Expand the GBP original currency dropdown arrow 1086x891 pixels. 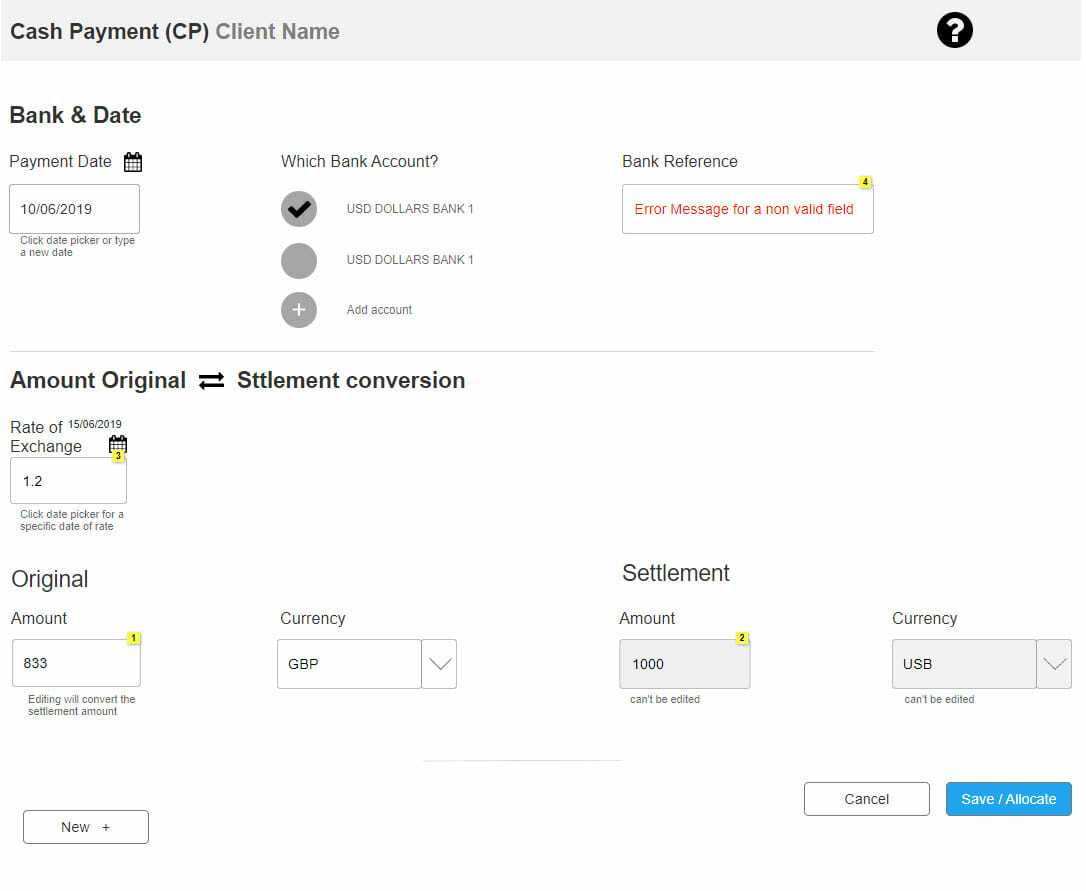pos(439,664)
